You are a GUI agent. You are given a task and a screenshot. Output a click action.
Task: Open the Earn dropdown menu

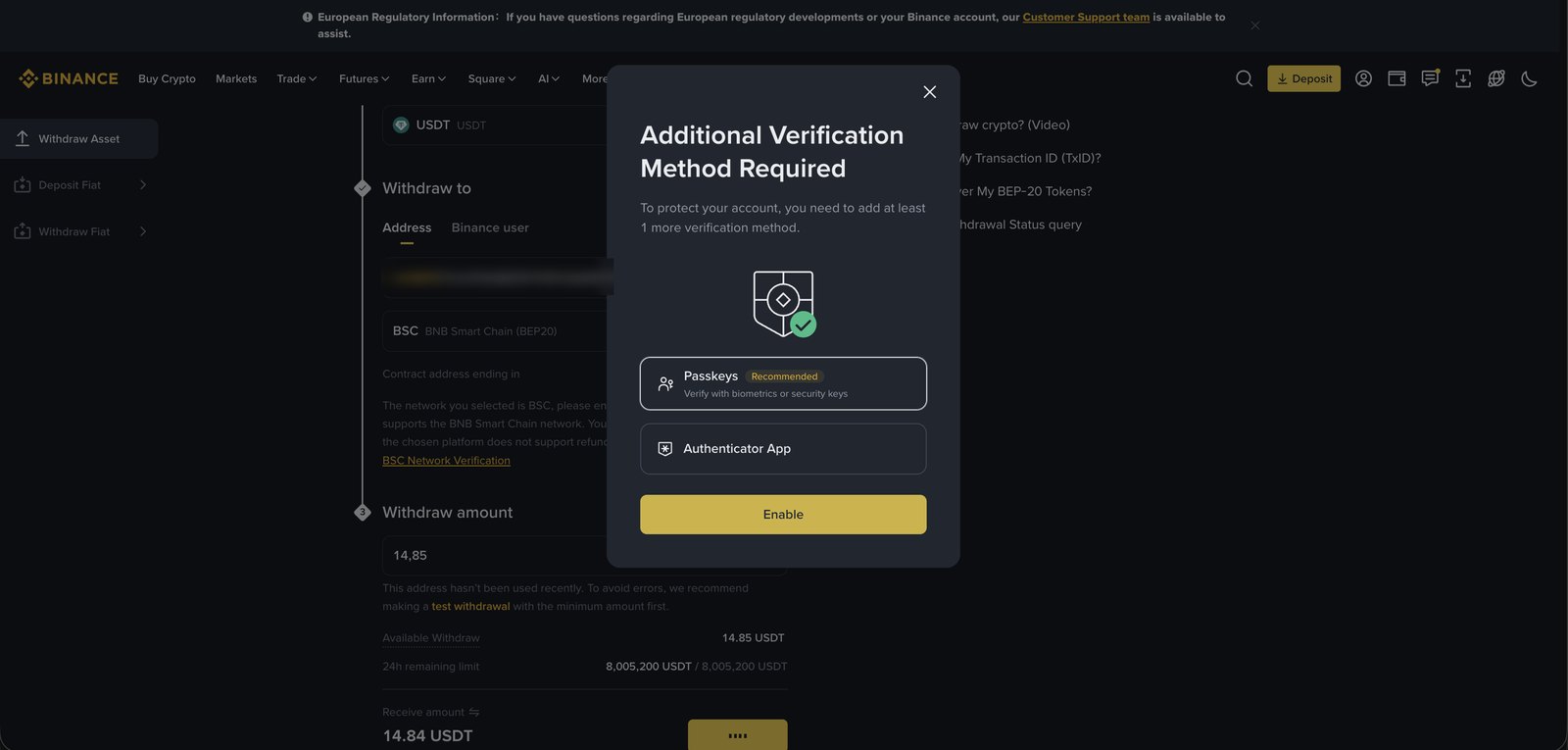coord(429,78)
